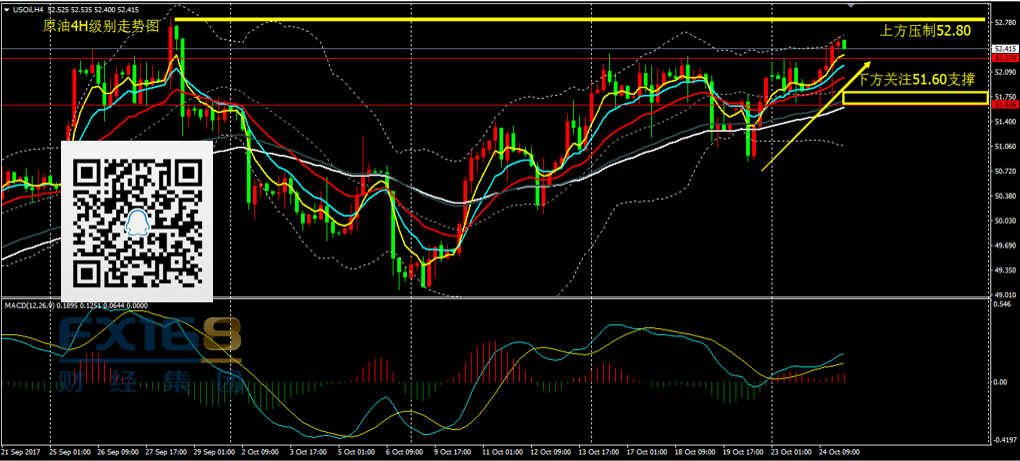Click the triangle beside USOIL.H4 title
Screen dimensions: 1020x461
pos(5,9)
